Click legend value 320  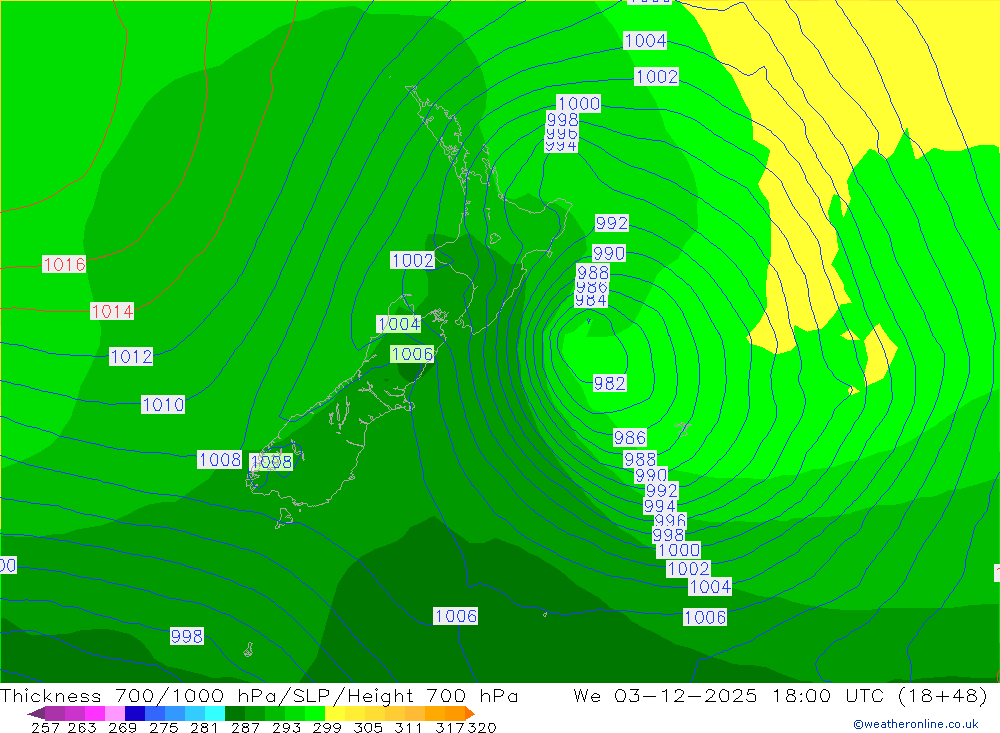tap(482, 727)
